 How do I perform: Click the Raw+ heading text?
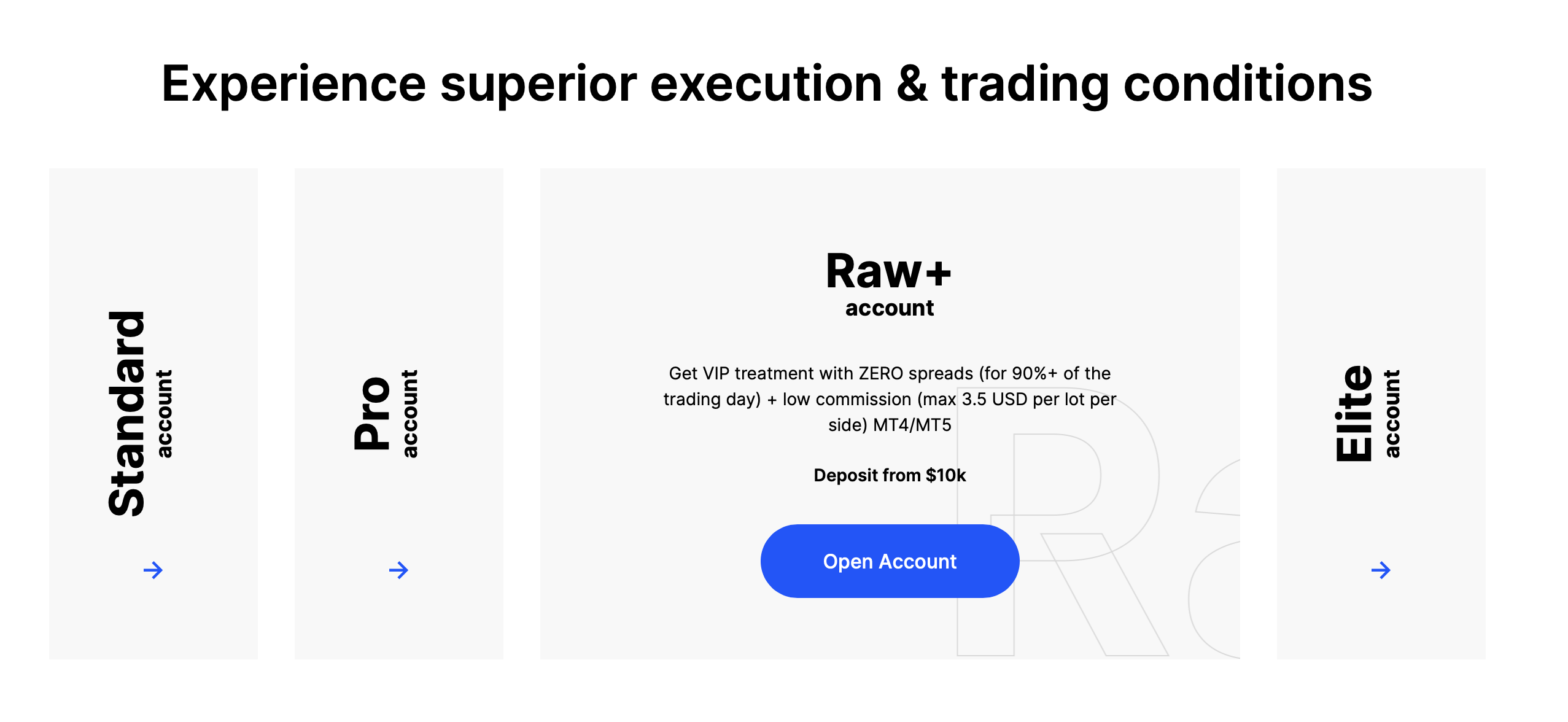click(x=889, y=271)
